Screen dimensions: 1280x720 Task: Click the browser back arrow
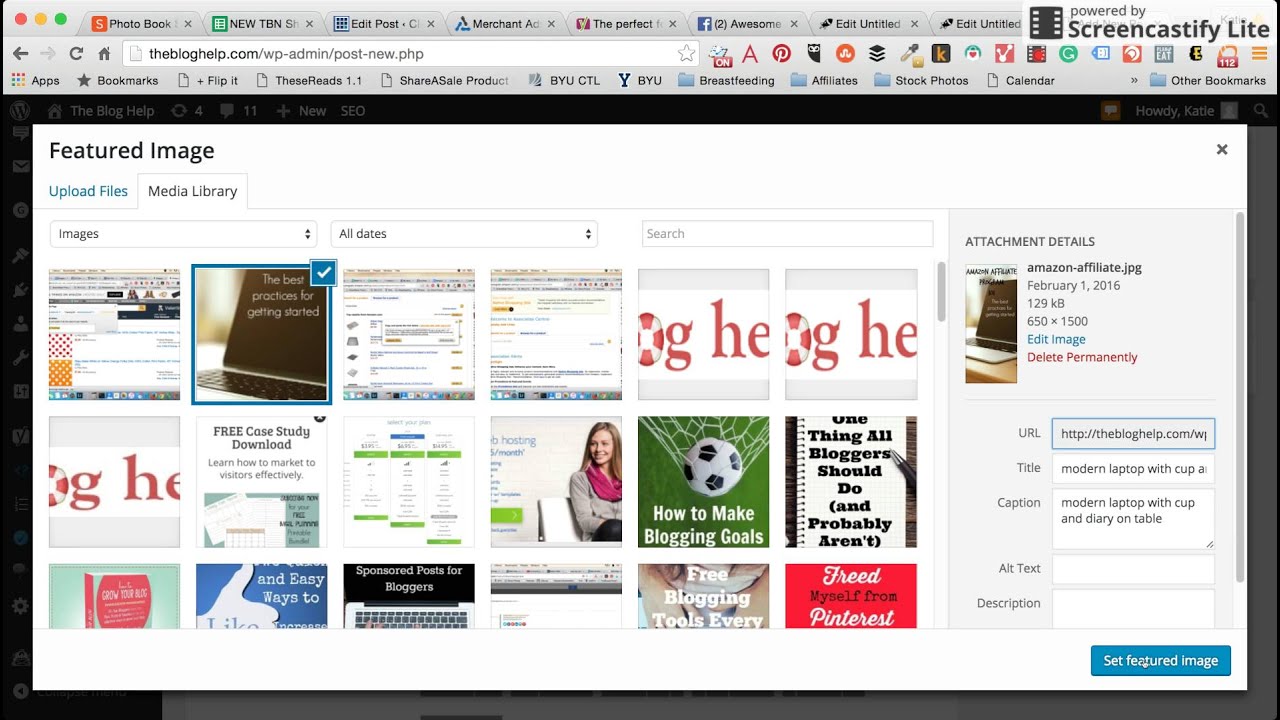tap(19, 54)
